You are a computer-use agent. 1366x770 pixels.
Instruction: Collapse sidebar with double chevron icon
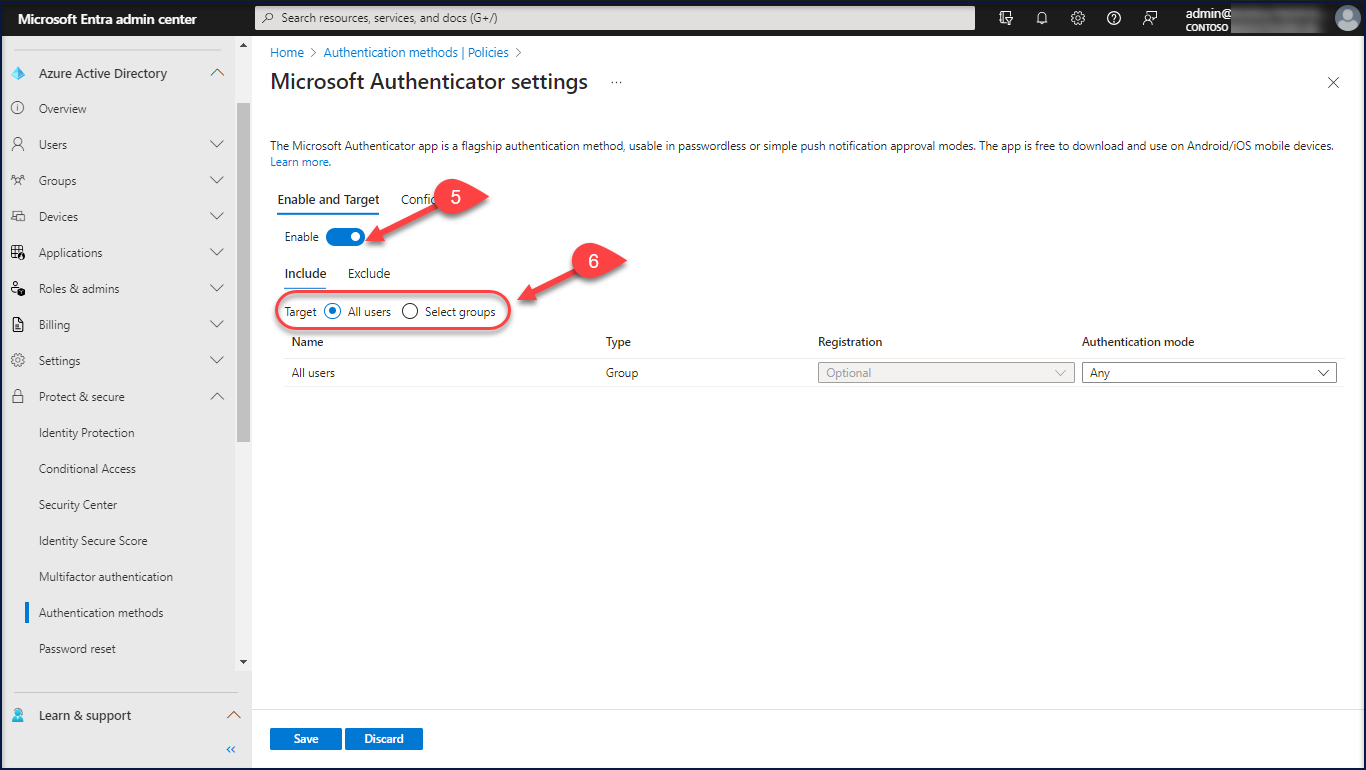pos(231,749)
